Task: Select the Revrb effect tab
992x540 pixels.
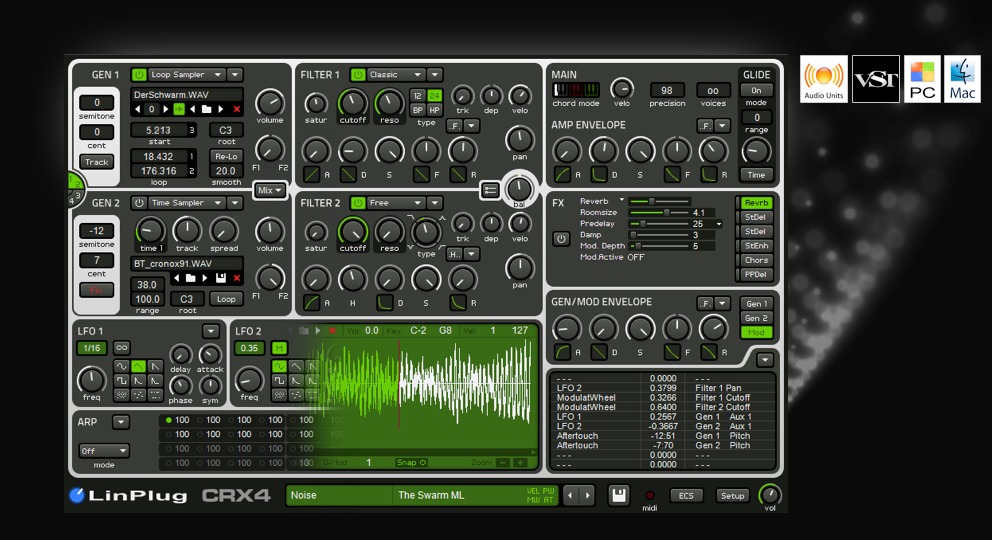Action: pos(756,203)
